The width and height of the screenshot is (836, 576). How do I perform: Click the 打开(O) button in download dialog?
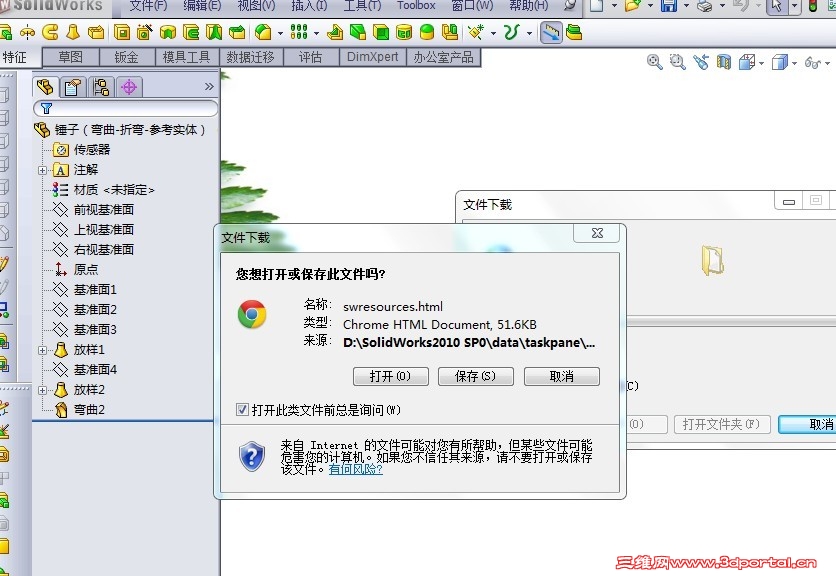(x=390, y=377)
